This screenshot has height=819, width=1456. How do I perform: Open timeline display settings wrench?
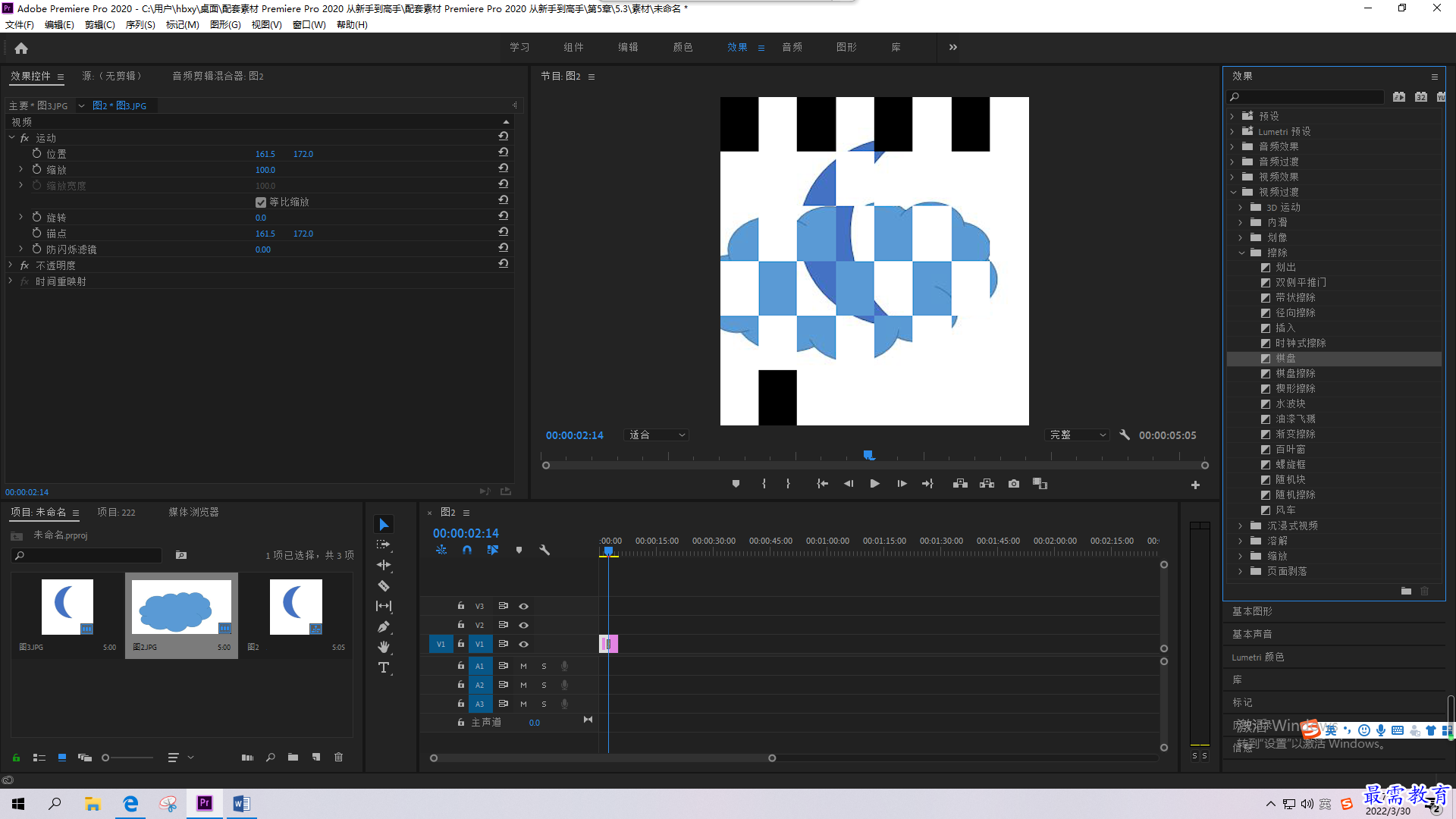tap(544, 551)
